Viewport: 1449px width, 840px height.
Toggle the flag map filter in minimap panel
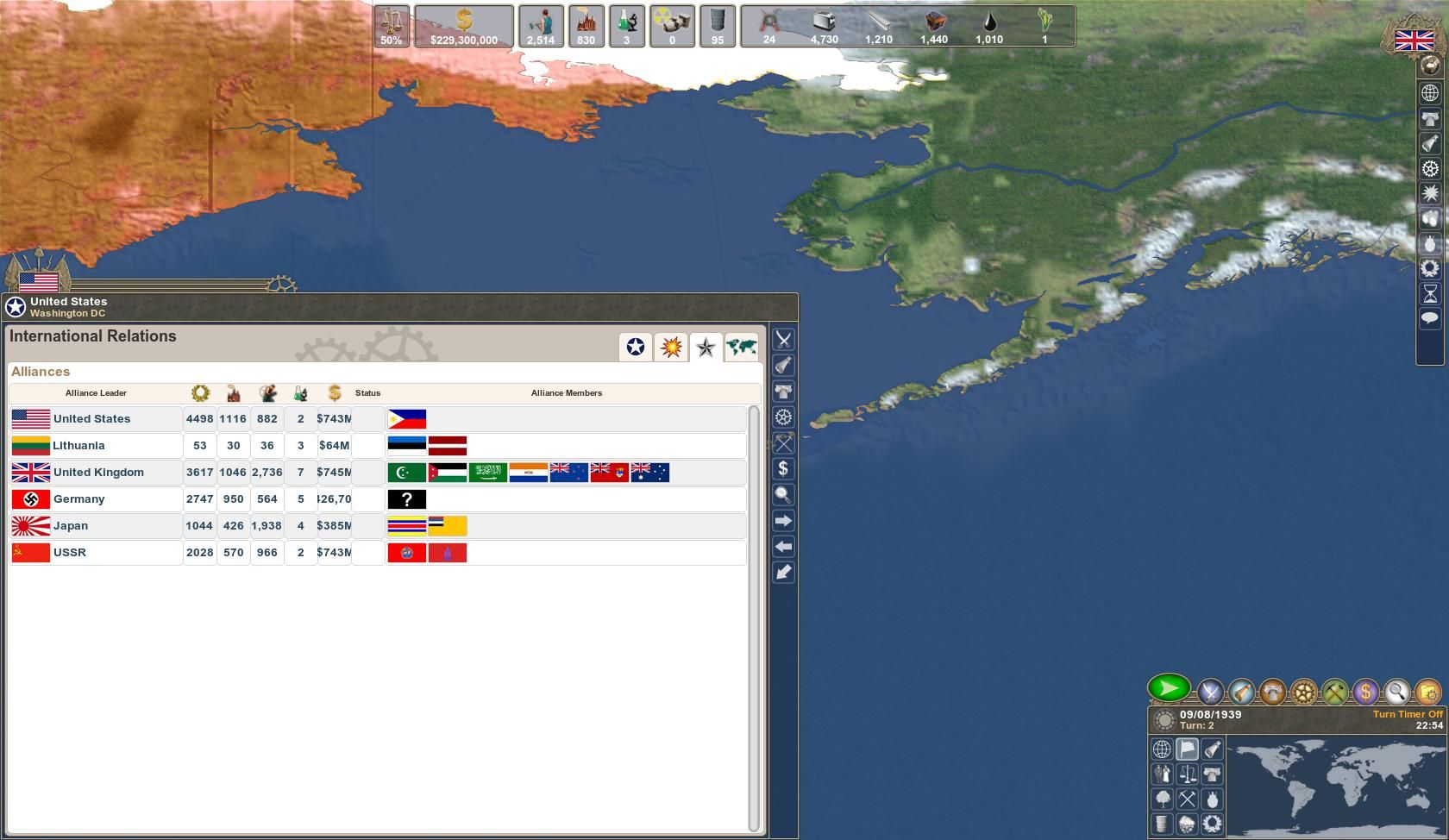(x=1187, y=749)
